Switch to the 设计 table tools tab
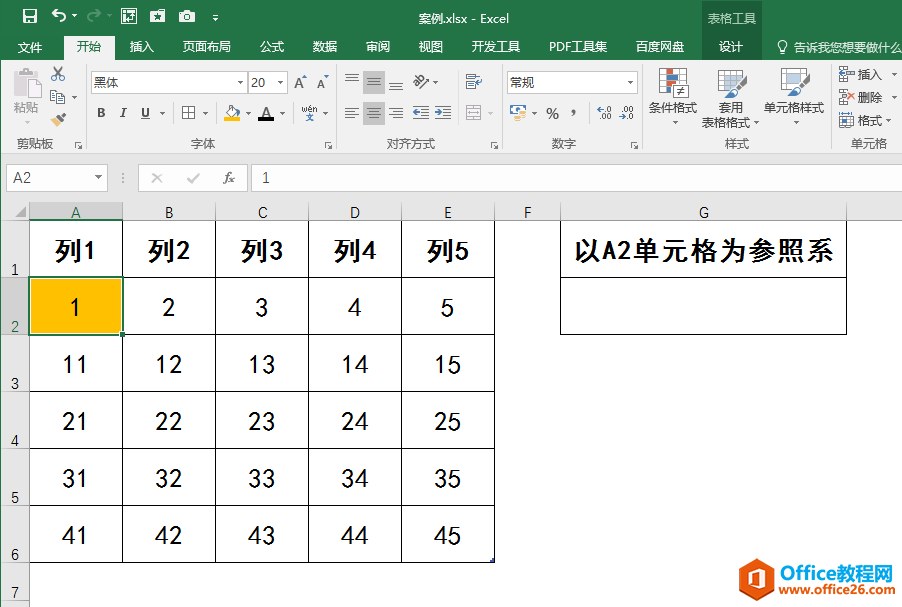This screenshot has width=902, height=607. pos(731,47)
